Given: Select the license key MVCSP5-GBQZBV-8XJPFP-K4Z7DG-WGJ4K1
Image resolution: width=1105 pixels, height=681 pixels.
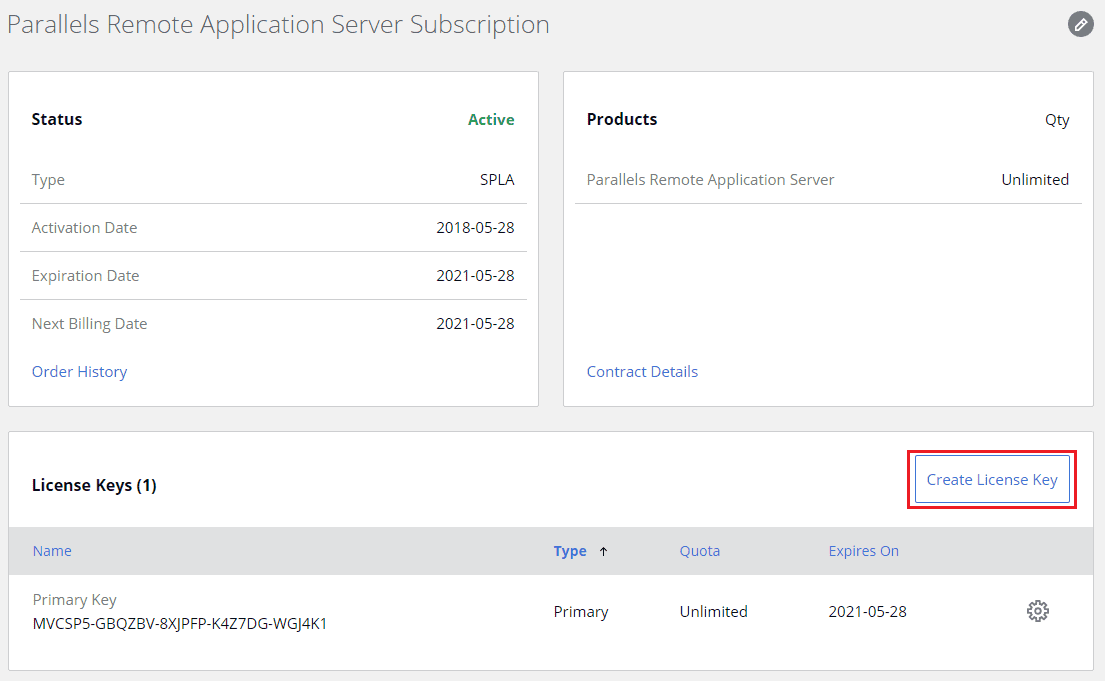Looking at the screenshot, I should (180, 624).
